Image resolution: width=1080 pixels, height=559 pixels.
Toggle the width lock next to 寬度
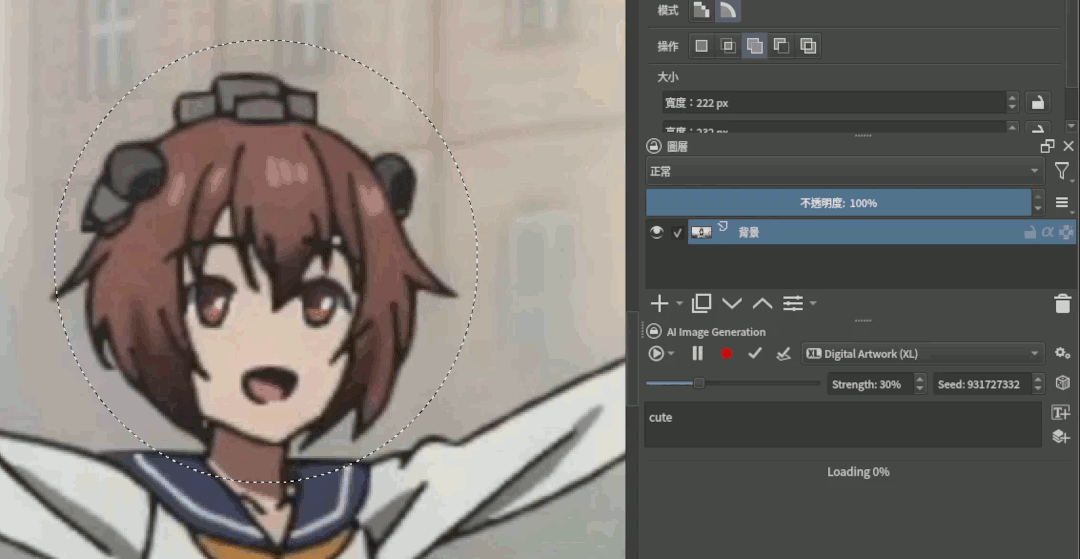coord(1038,102)
